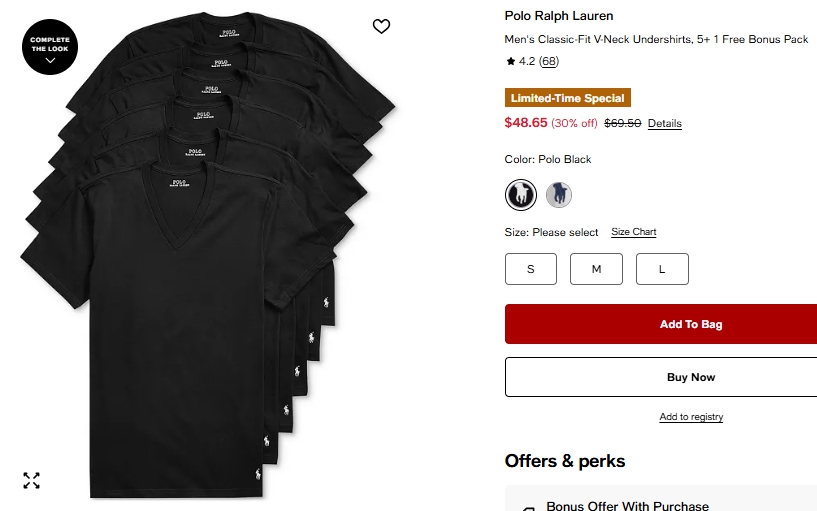This screenshot has height=511, width=817.
Task: Choose the navy blue color swatch
Action: click(x=559, y=194)
